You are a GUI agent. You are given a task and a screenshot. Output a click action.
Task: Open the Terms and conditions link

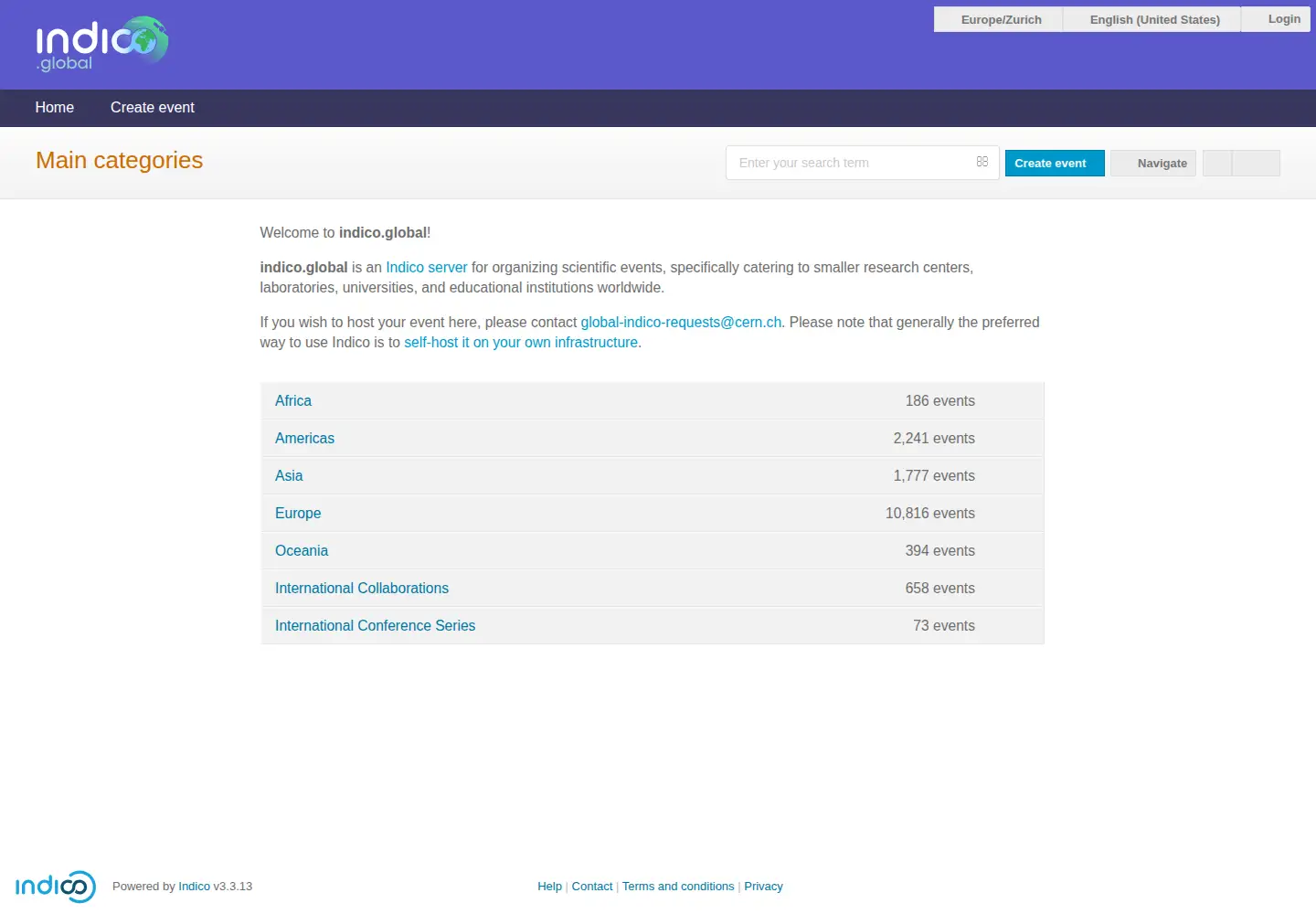678,887
